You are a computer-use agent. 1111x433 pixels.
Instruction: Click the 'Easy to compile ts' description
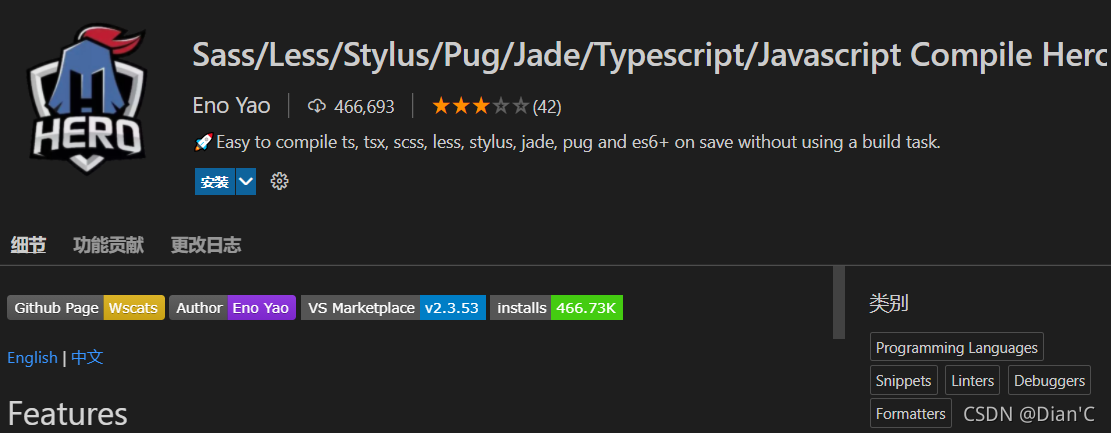click(567, 142)
